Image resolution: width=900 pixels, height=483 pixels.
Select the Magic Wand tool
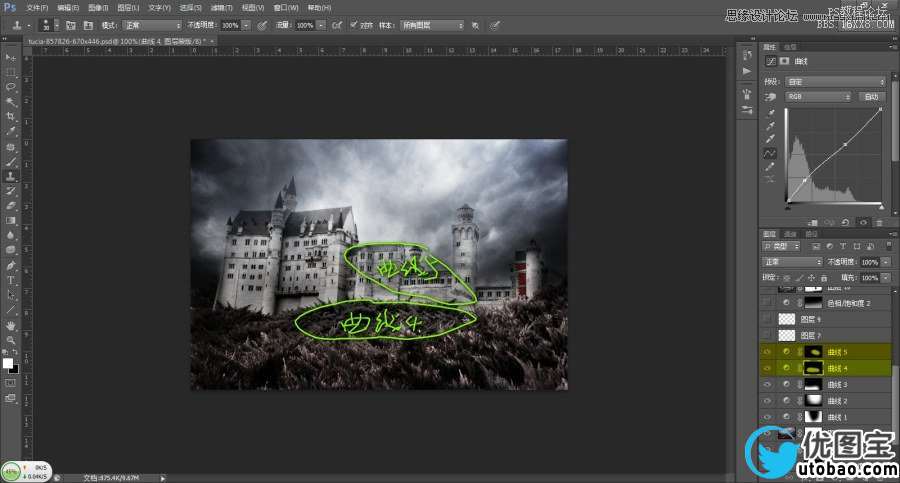point(10,102)
